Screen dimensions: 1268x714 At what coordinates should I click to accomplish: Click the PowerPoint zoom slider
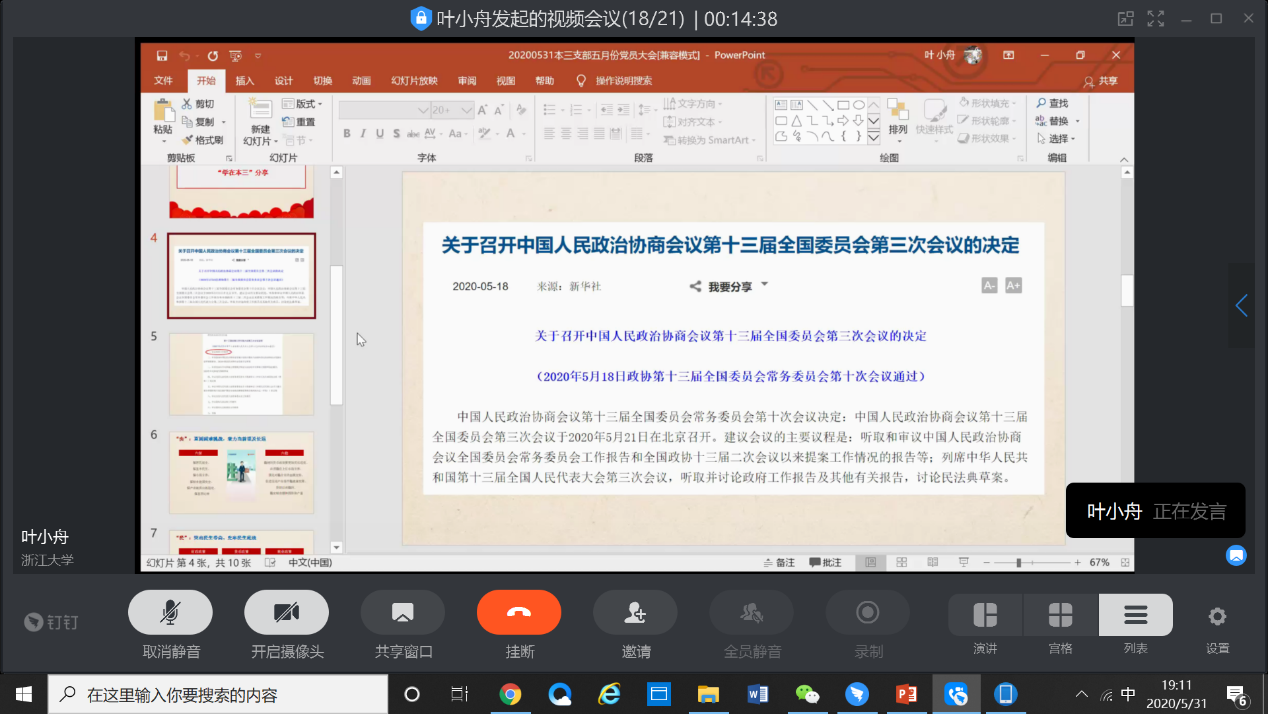(1018, 563)
